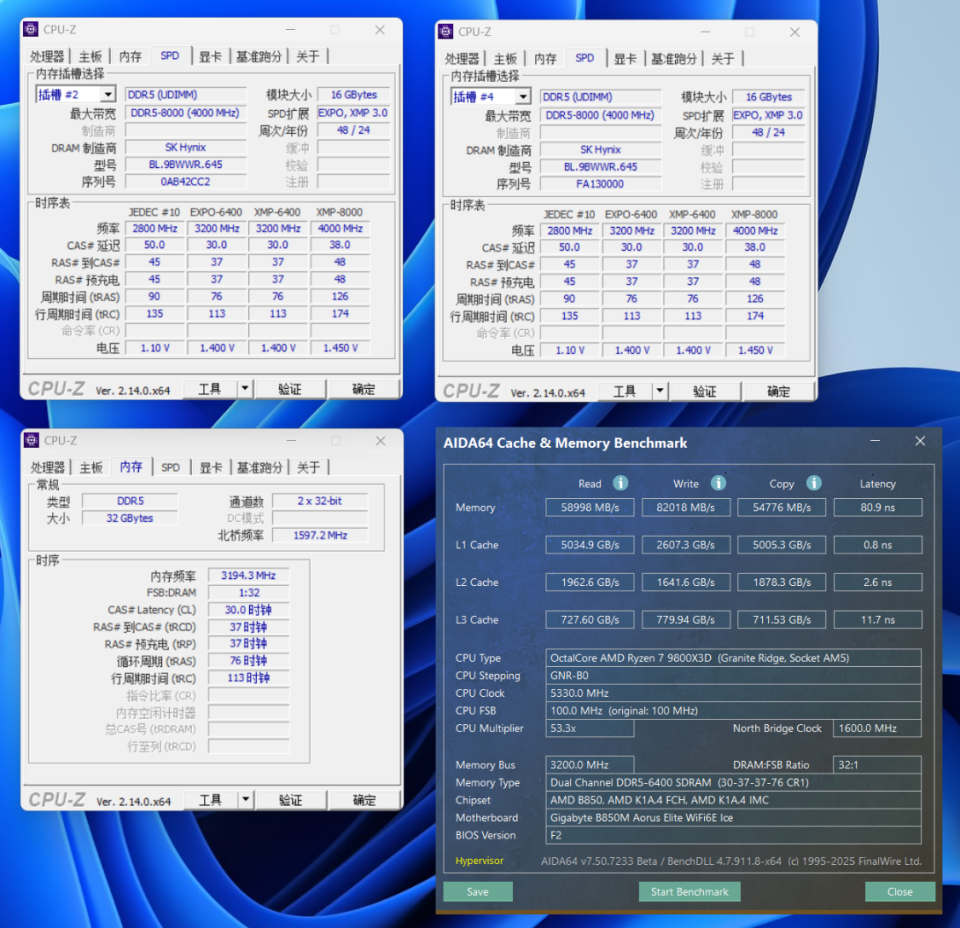Image resolution: width=960 pixels, height=928 pixels.
Task: Click 北桥频率 value 1597.2 MHz
Action: [x=320, y=535]
